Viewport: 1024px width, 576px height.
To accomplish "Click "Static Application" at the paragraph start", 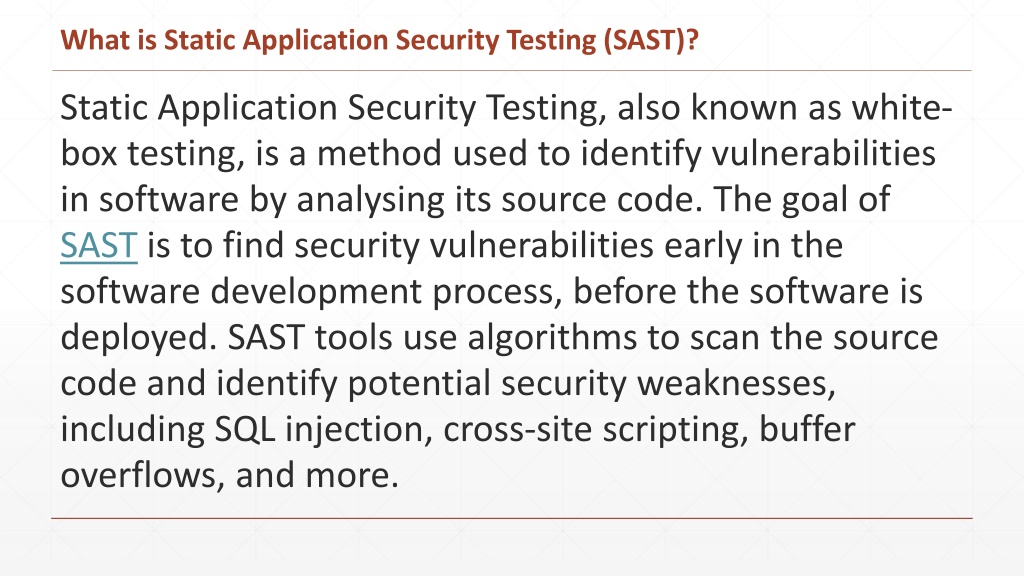I will pyautogui.click(x=200, y=108).
